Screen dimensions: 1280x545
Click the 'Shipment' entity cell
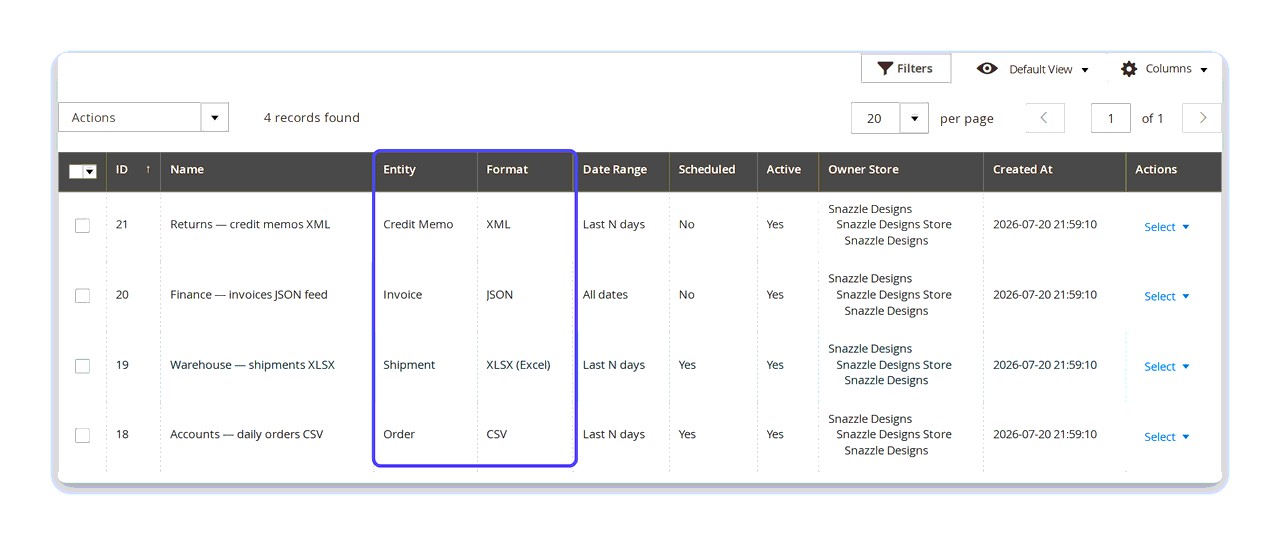(409, 365)
